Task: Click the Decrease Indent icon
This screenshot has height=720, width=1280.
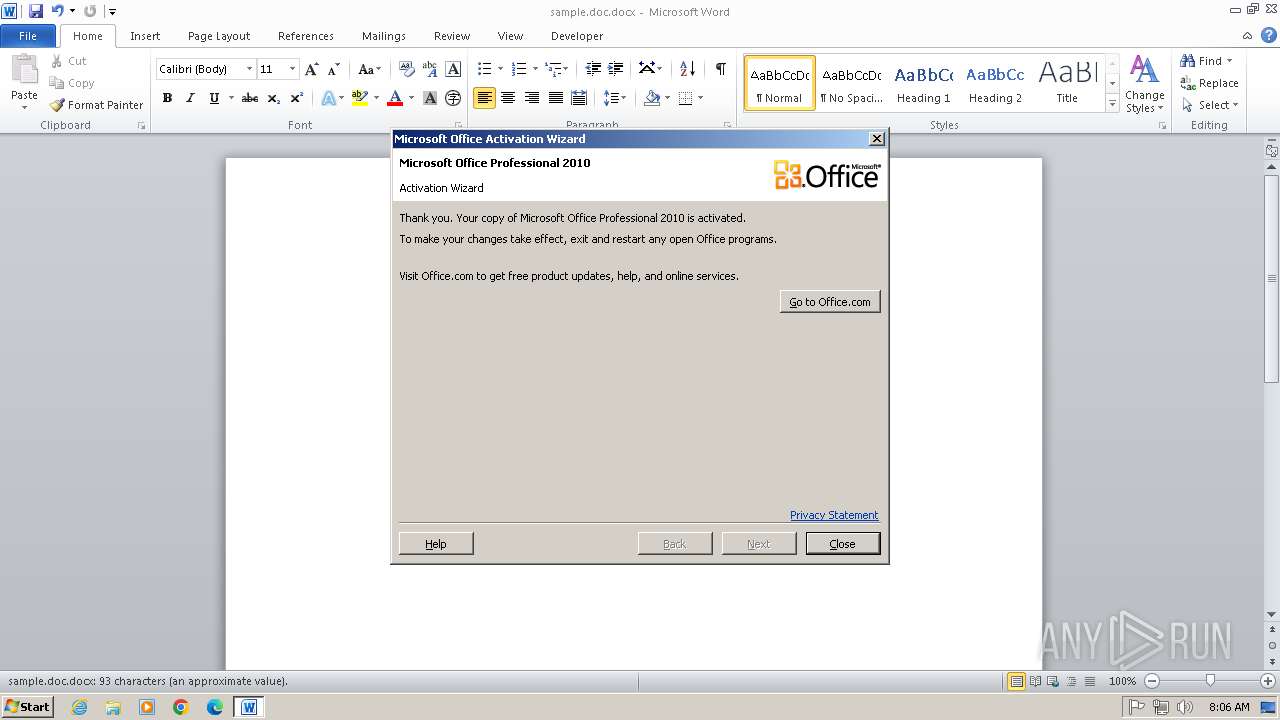Action: pyautogui.click(x=593, y=69)
